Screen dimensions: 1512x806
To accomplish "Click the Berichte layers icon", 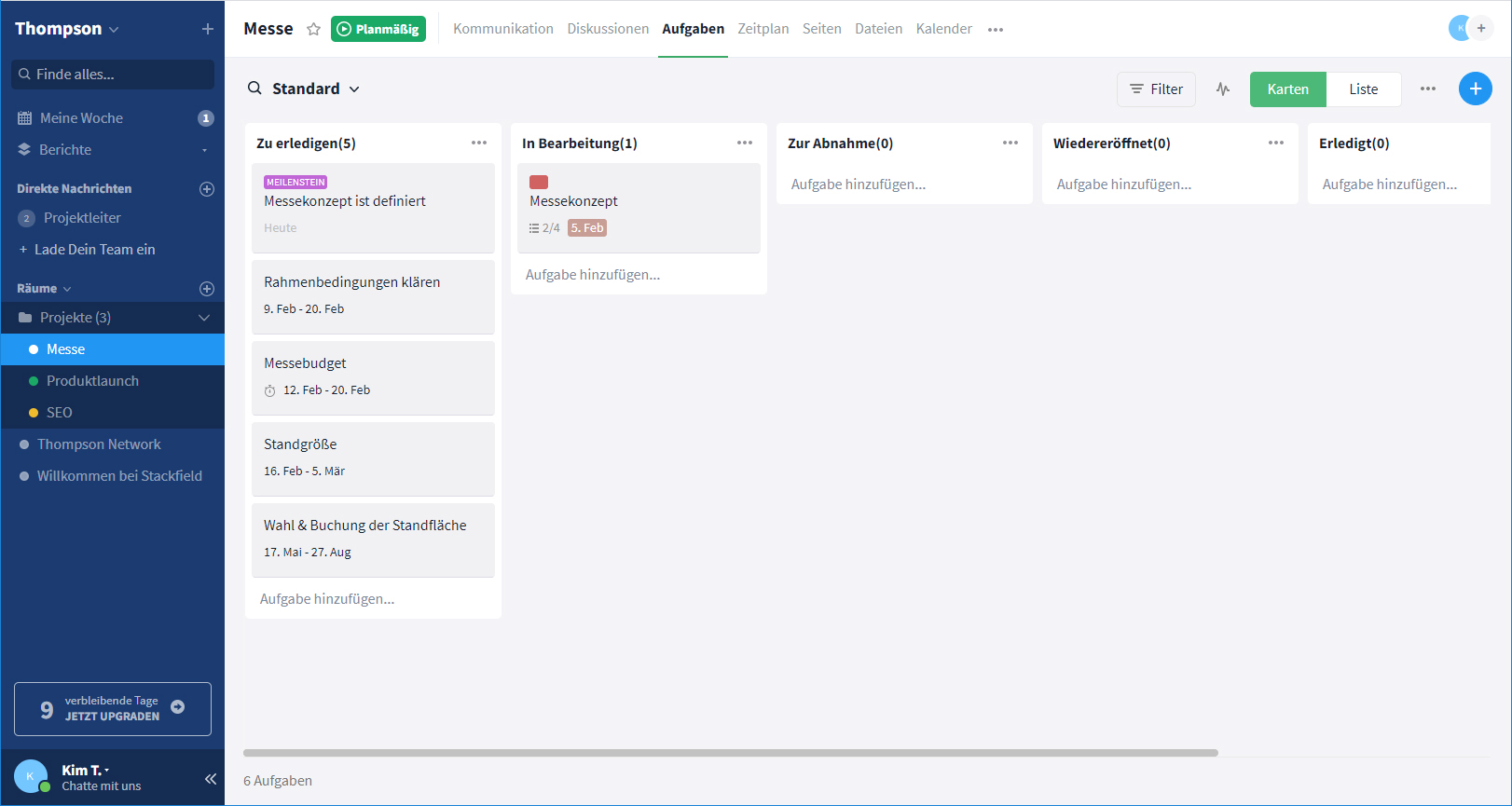I will click(x=24, y=150).
